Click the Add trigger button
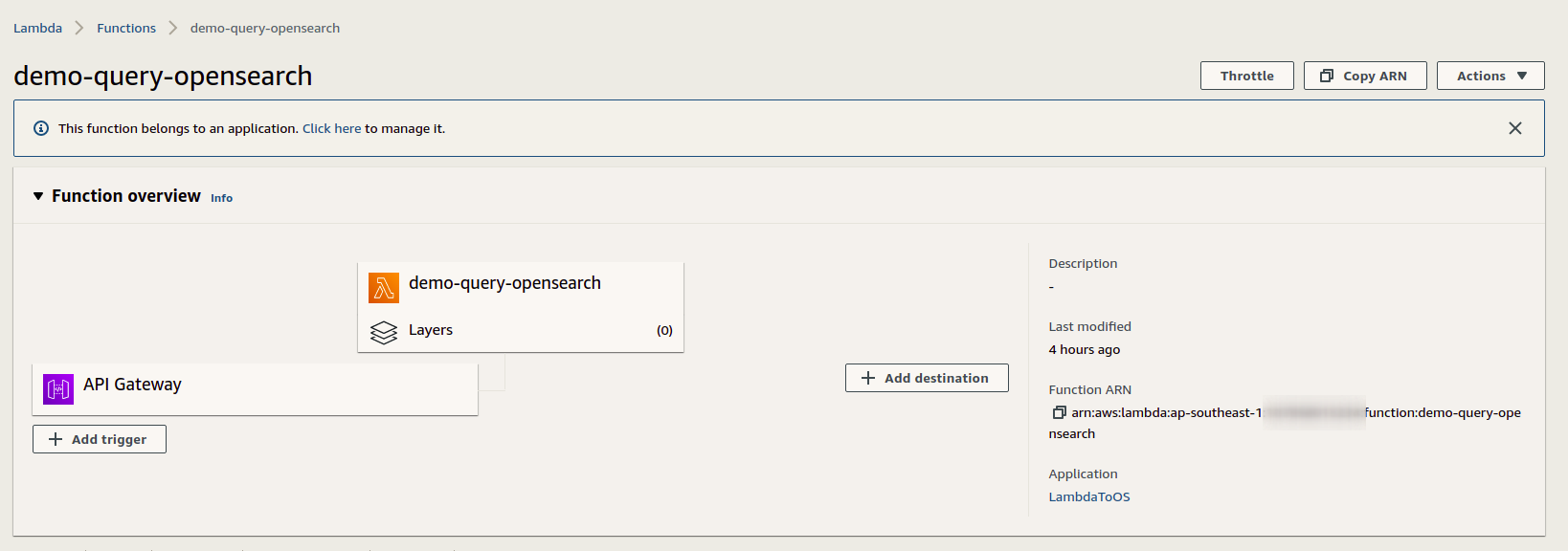 click(100, 439)
